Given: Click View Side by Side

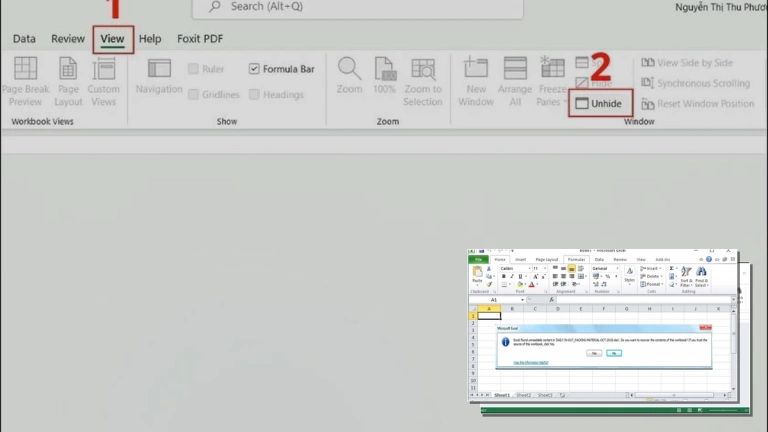Looking at the screenshot, I should tap(687, 63).
